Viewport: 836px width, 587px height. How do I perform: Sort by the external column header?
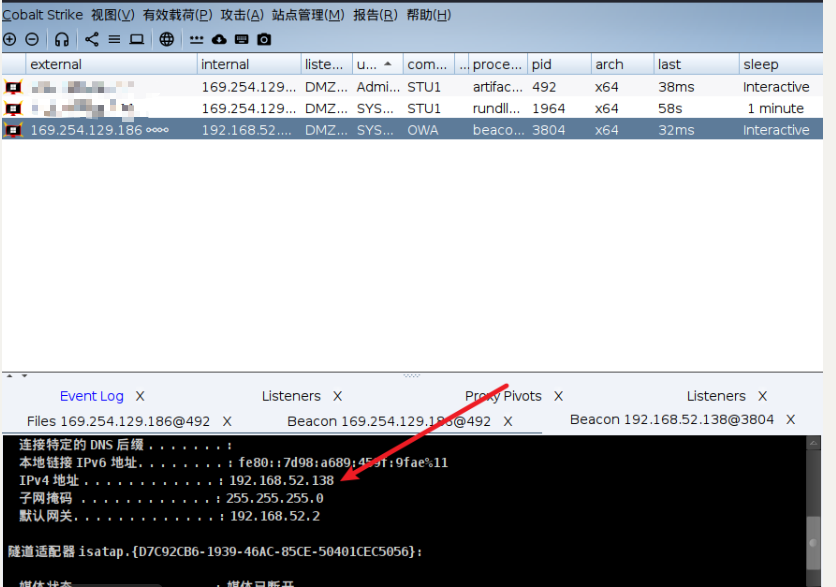tap(111, 65)
